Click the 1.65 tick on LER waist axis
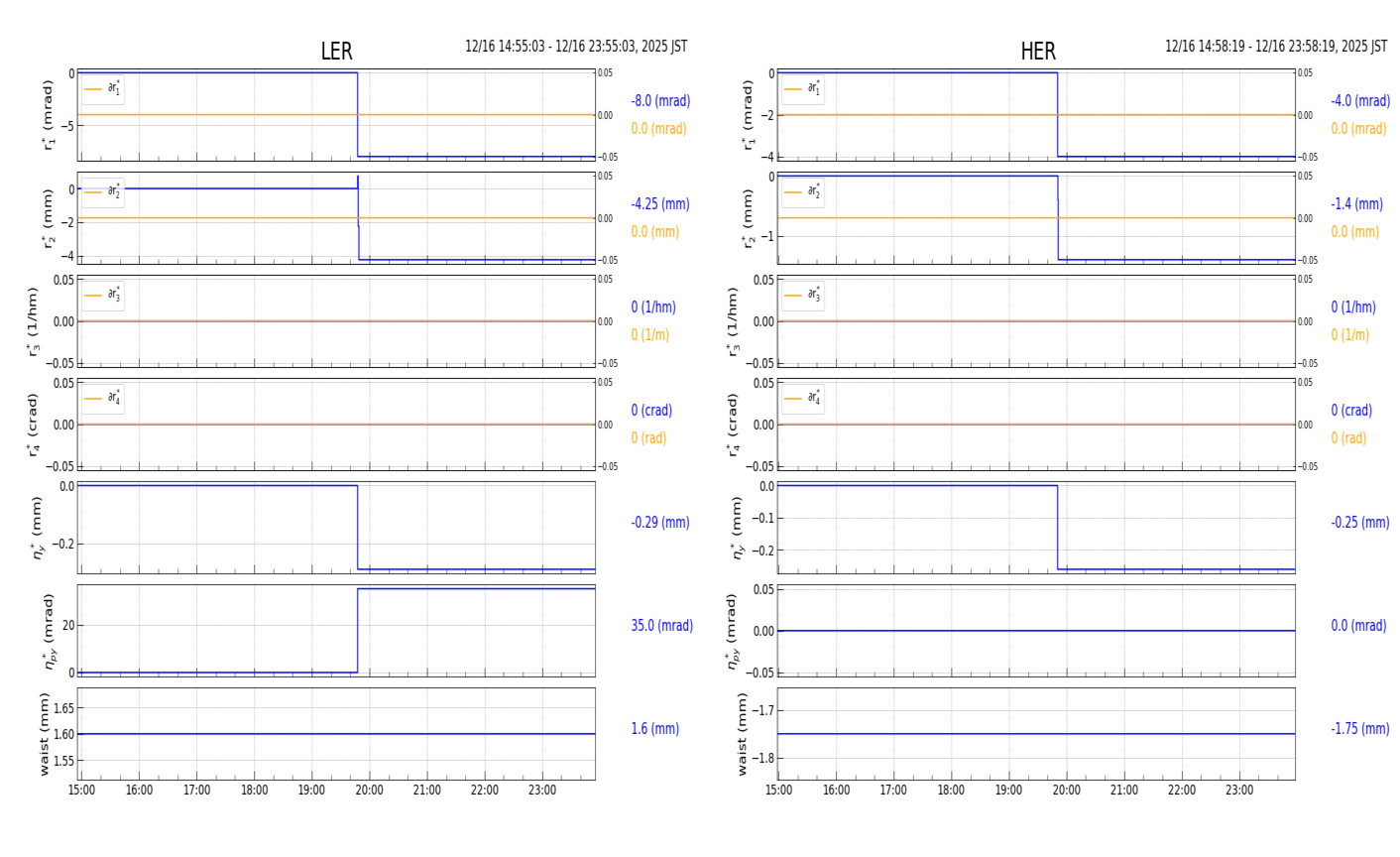The width and height of the screenshot is (1400, 857). [x=62, y=708]
